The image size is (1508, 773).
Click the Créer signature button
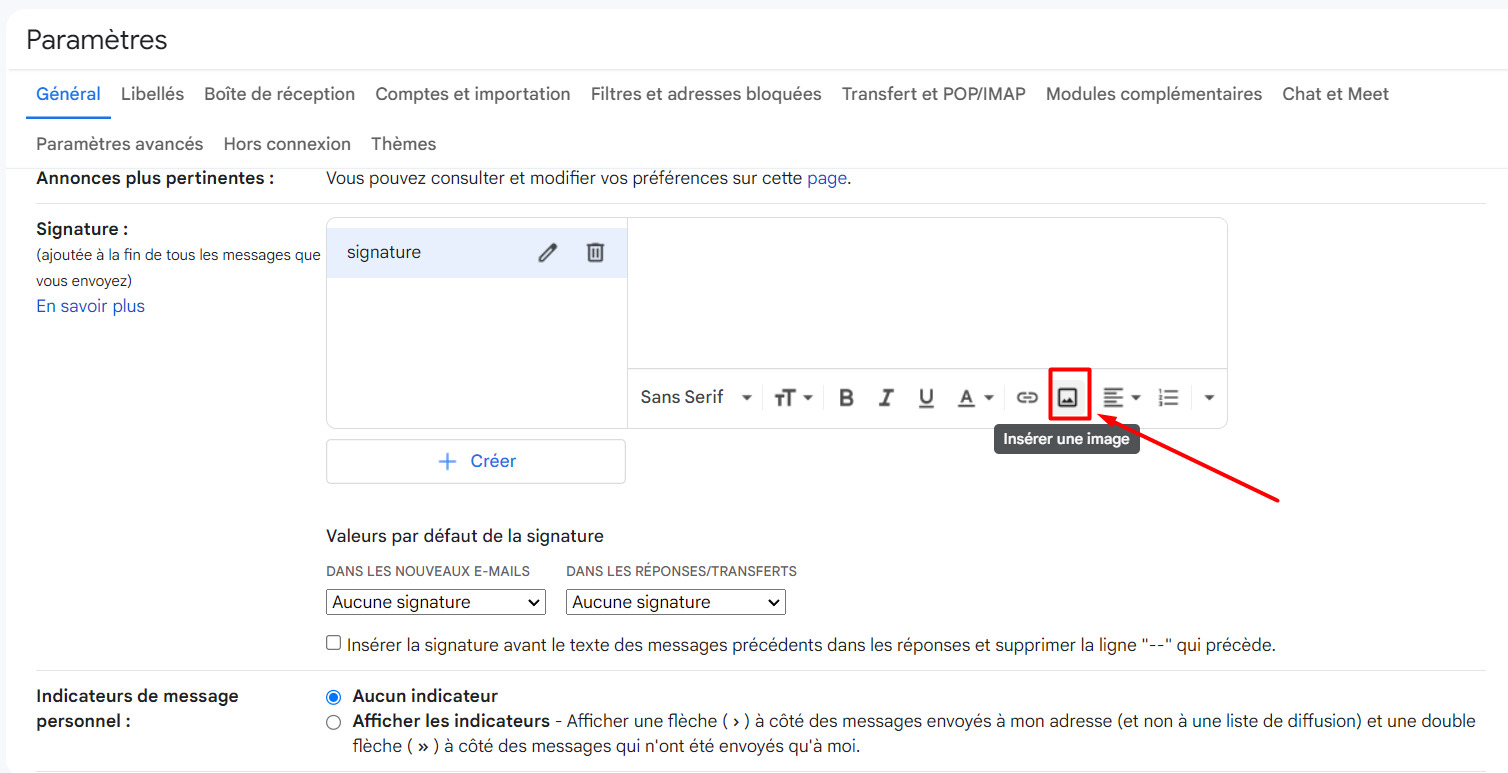tap(476, 461)
